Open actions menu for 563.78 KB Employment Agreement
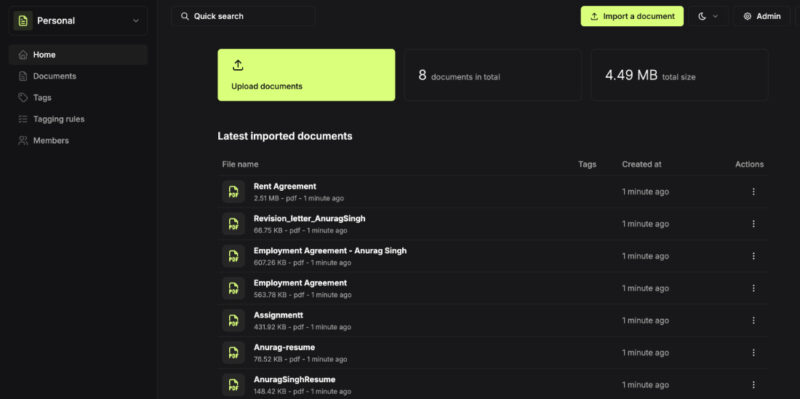 click(753, 288)
